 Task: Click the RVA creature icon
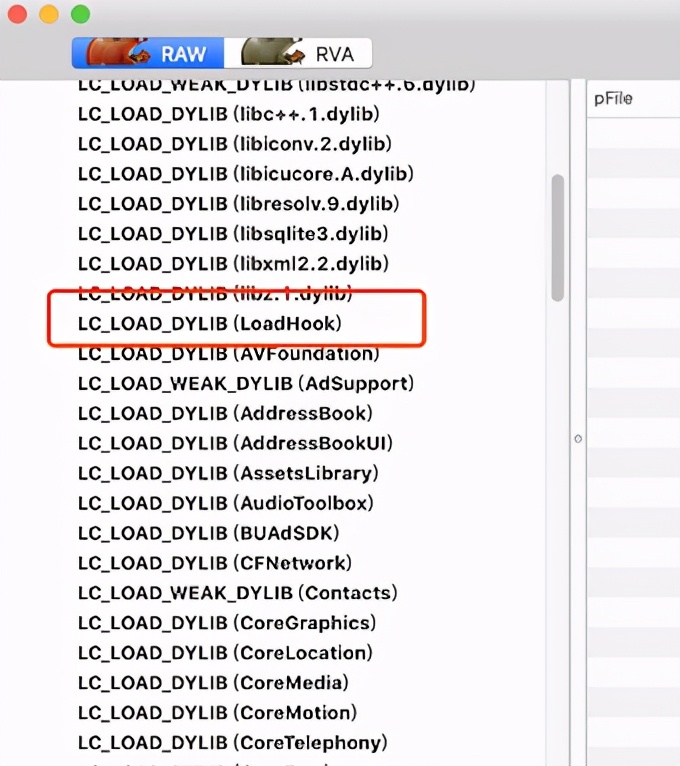(x=273, y=52)
